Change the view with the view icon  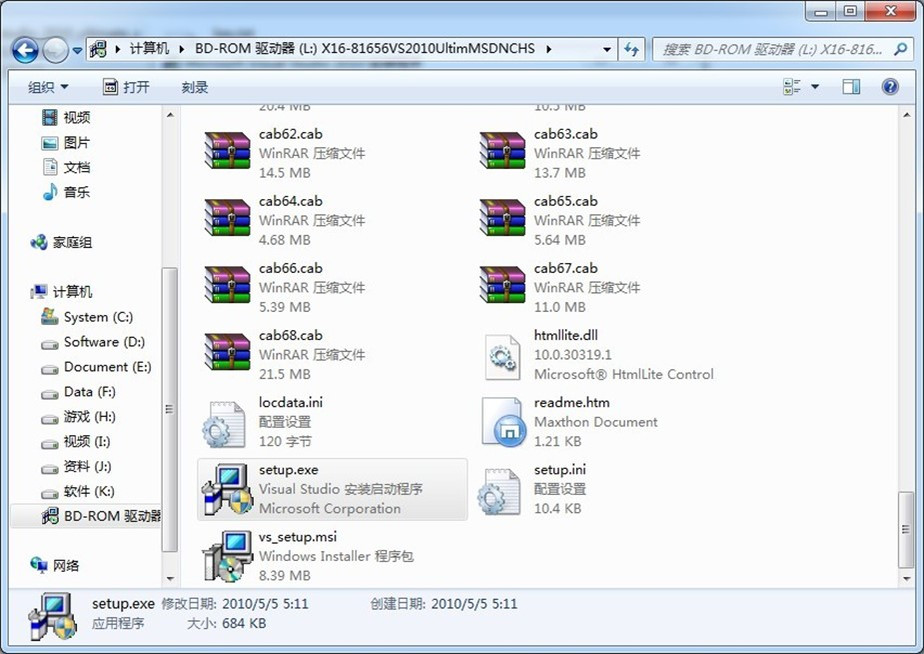[791, 87]
